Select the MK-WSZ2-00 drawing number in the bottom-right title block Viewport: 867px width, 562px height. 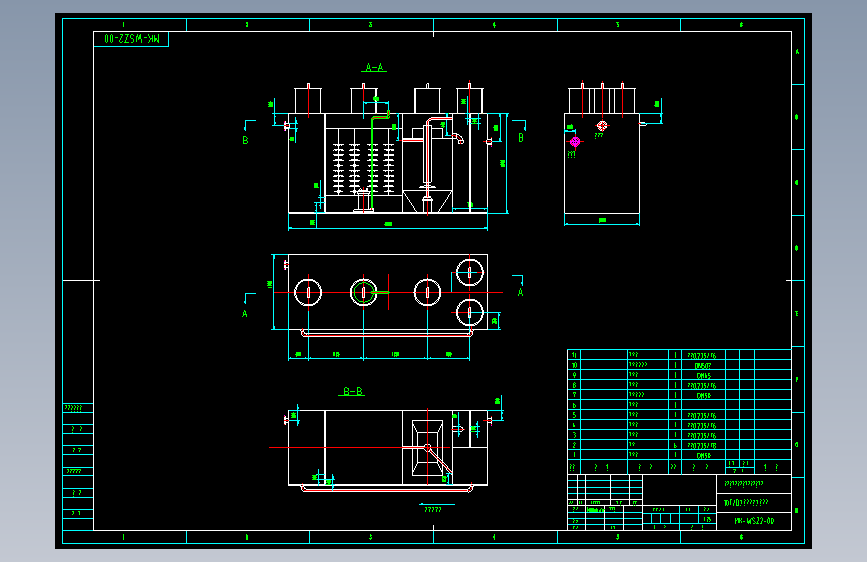[754, 521]
